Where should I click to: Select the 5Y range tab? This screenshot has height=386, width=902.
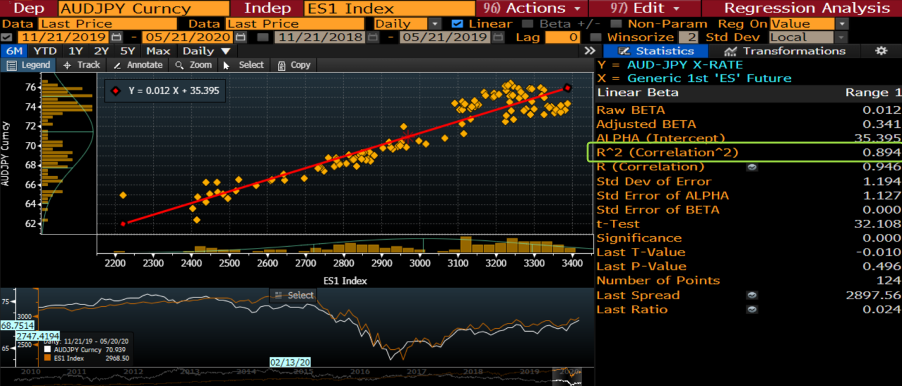(x=129, y=51)
